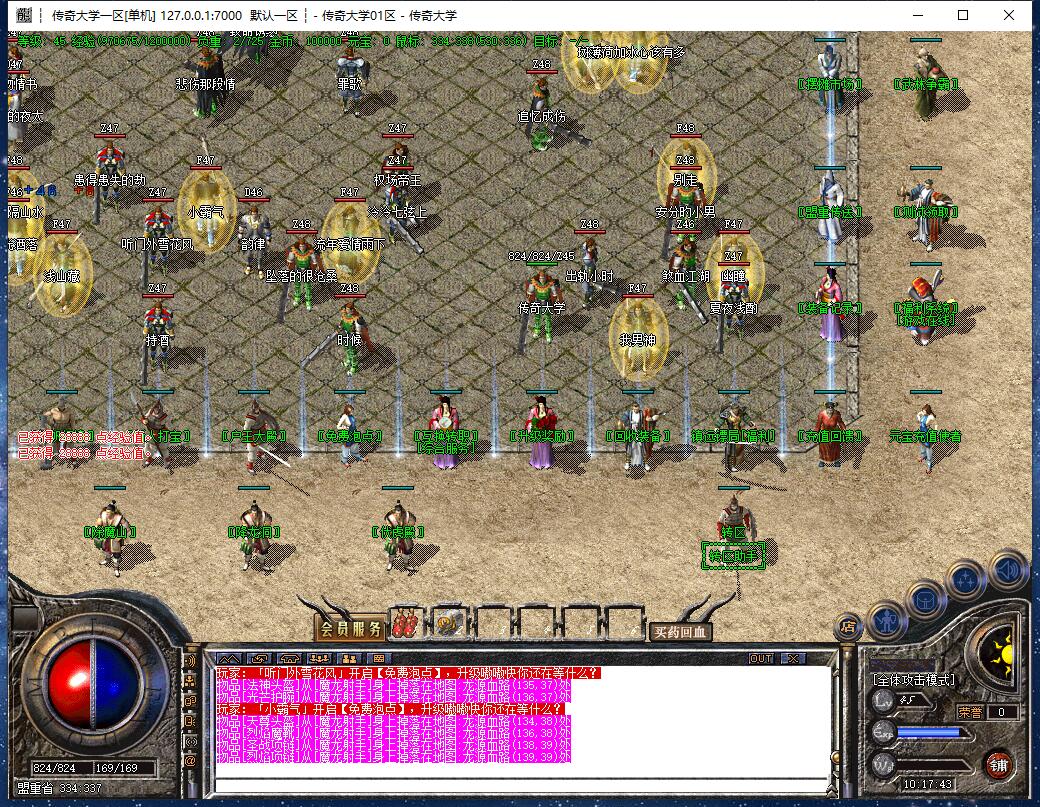Click the Lv level stone icon
This screenshot has height=807, width=1040.
point(882,700)
